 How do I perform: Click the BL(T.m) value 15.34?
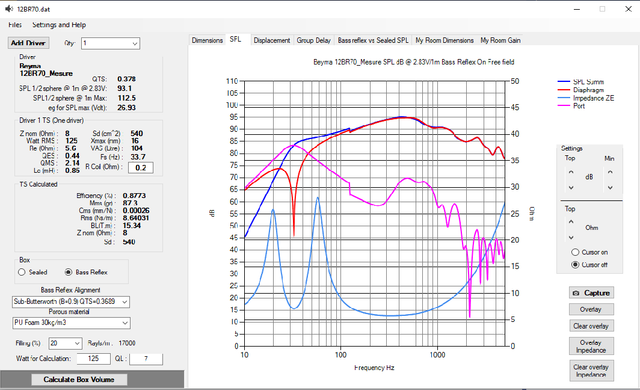[132, 225]
